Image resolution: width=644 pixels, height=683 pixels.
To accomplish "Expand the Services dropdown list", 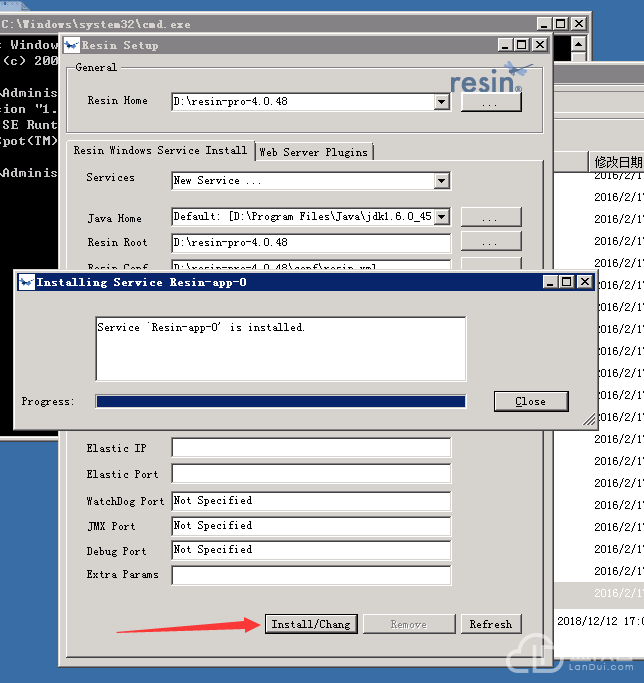I will 441,181.
